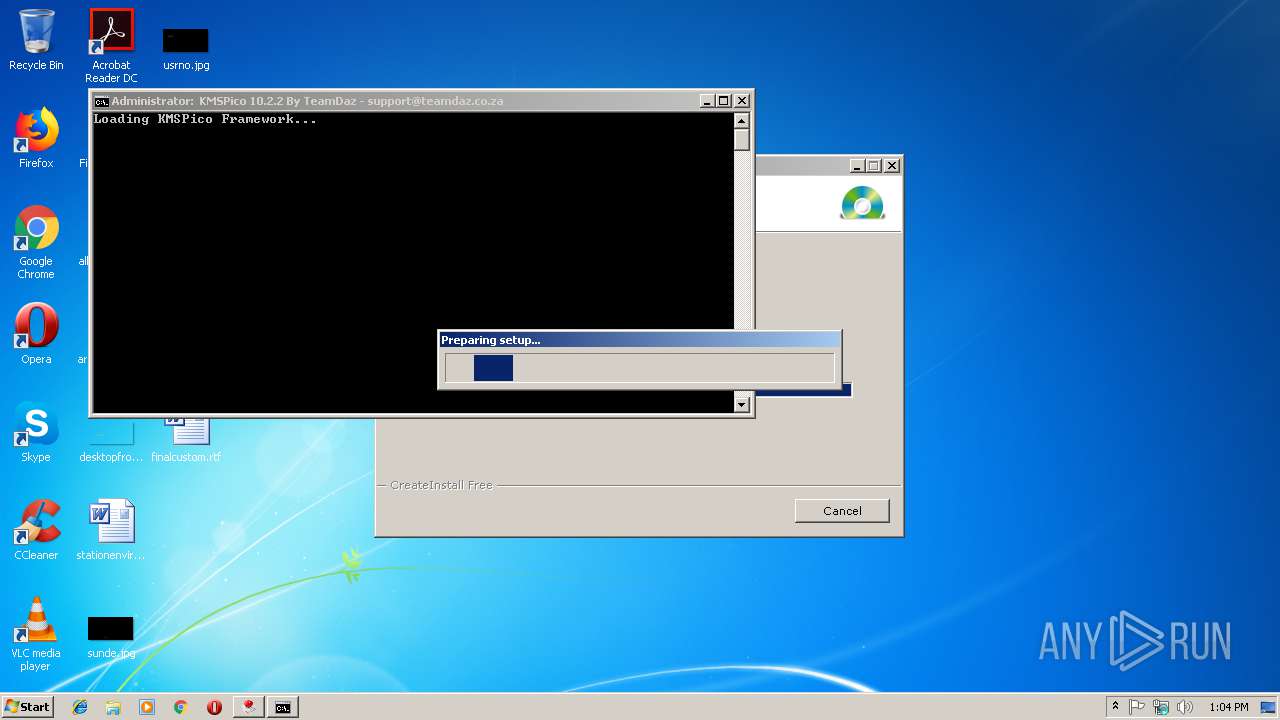Open Opera from the taskbar
The height and width of the screenshot is (720, 1280).
pos(214,707)
